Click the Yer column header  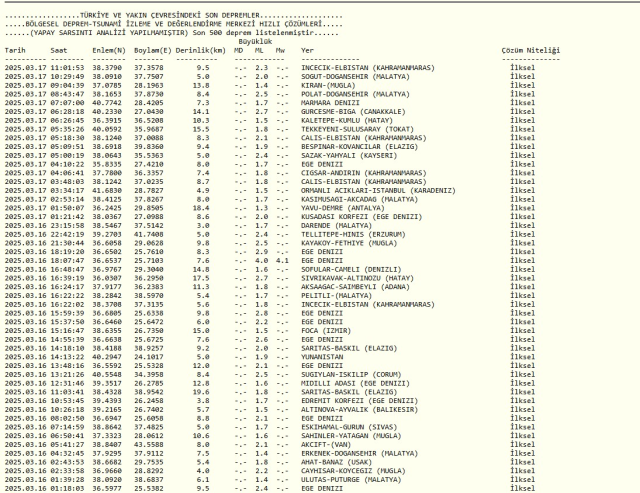pos(307,49)
